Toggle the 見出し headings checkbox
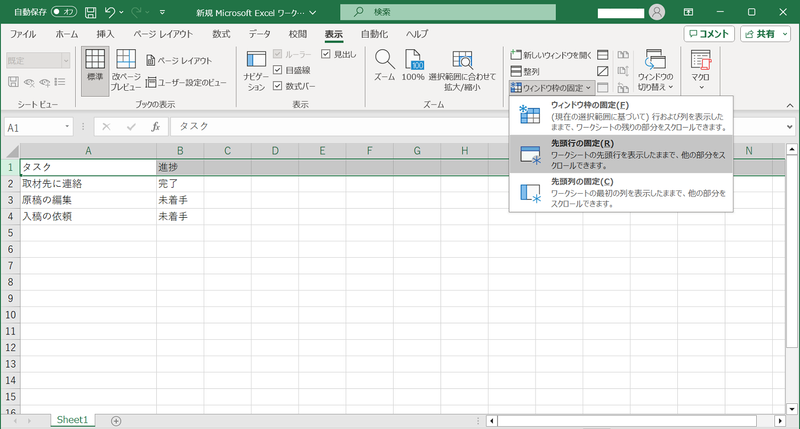The image size is (800, 429). [326, 54]
